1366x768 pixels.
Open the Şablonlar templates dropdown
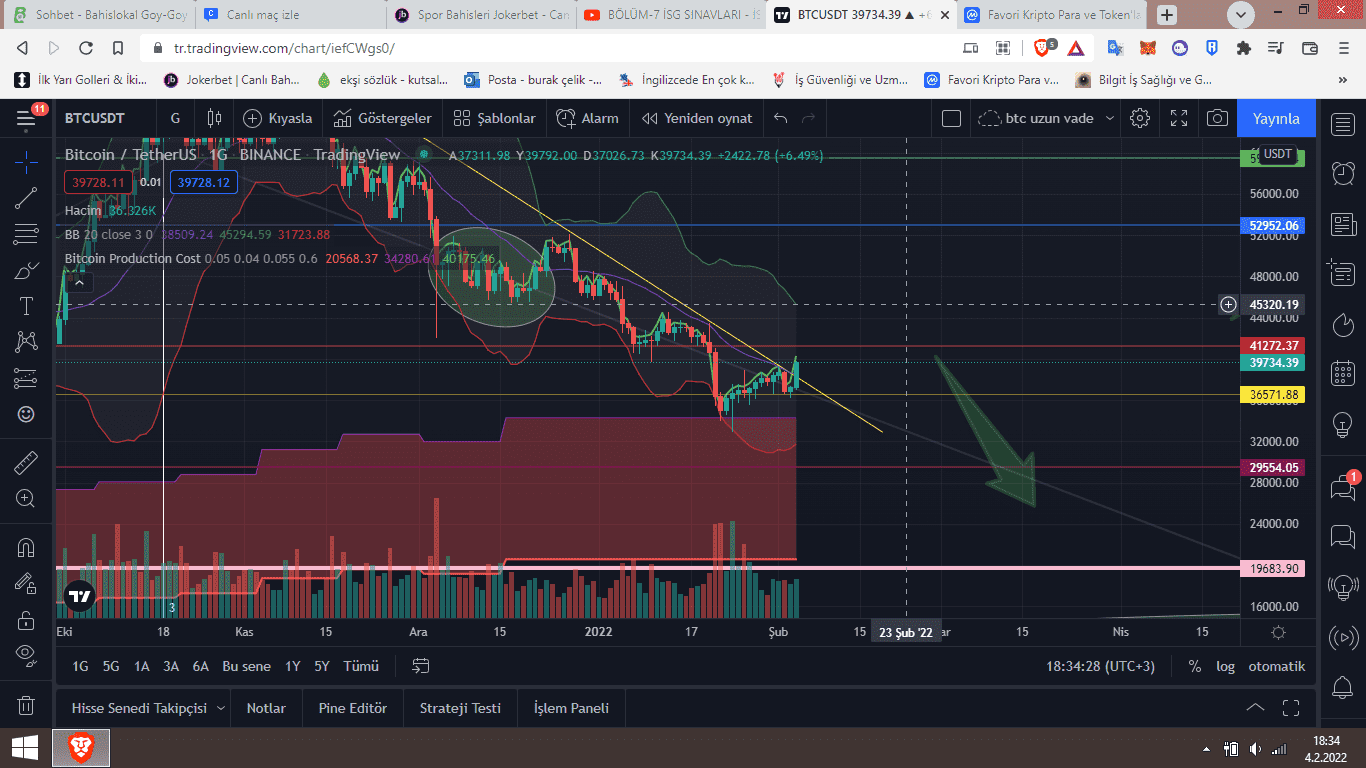tap(495, 118)
